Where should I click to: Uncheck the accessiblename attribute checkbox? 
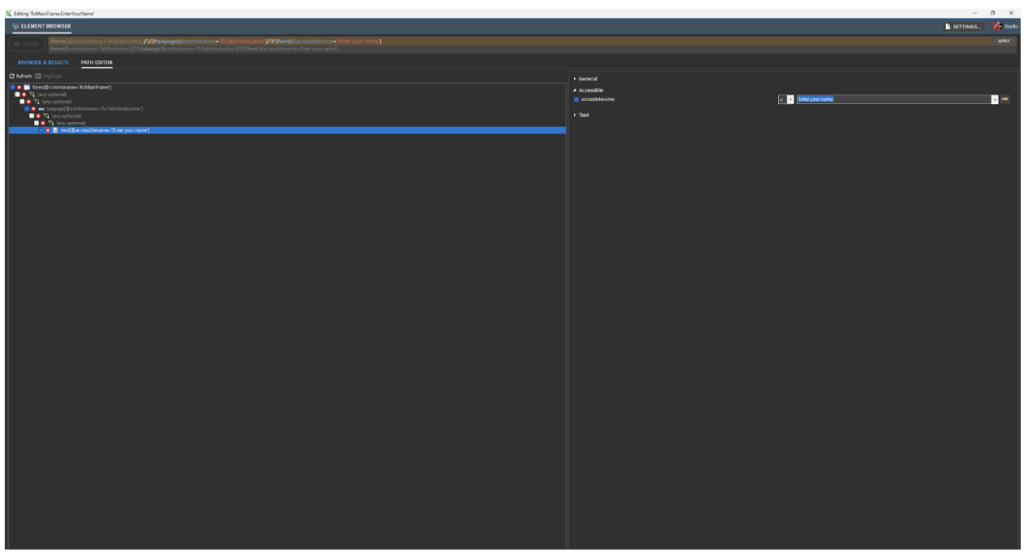576,99
